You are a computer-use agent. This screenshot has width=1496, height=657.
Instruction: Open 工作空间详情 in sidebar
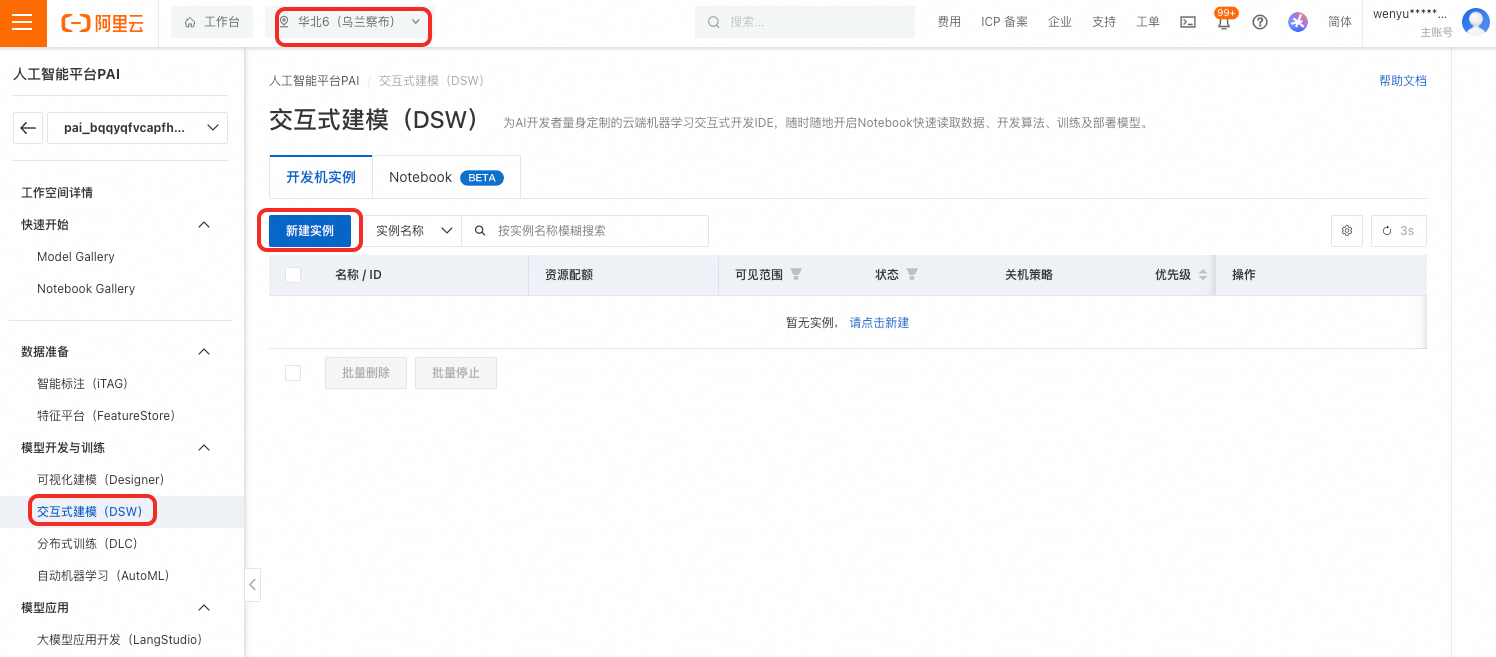[x=57, y=193]
